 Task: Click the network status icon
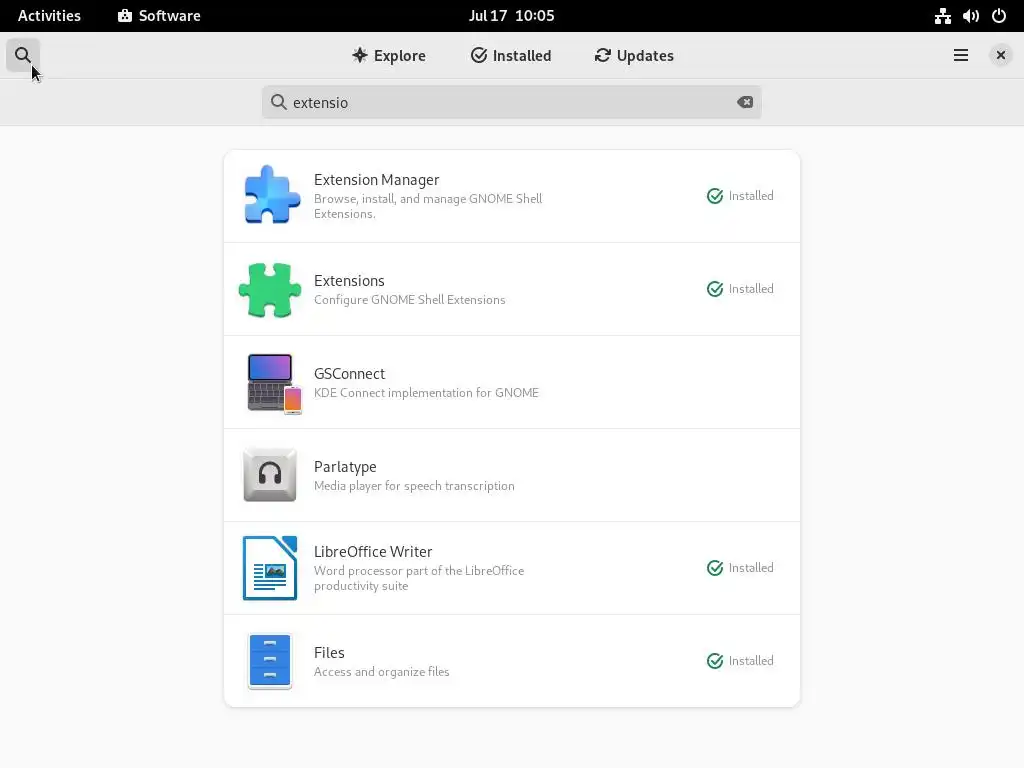coord(942,16)
